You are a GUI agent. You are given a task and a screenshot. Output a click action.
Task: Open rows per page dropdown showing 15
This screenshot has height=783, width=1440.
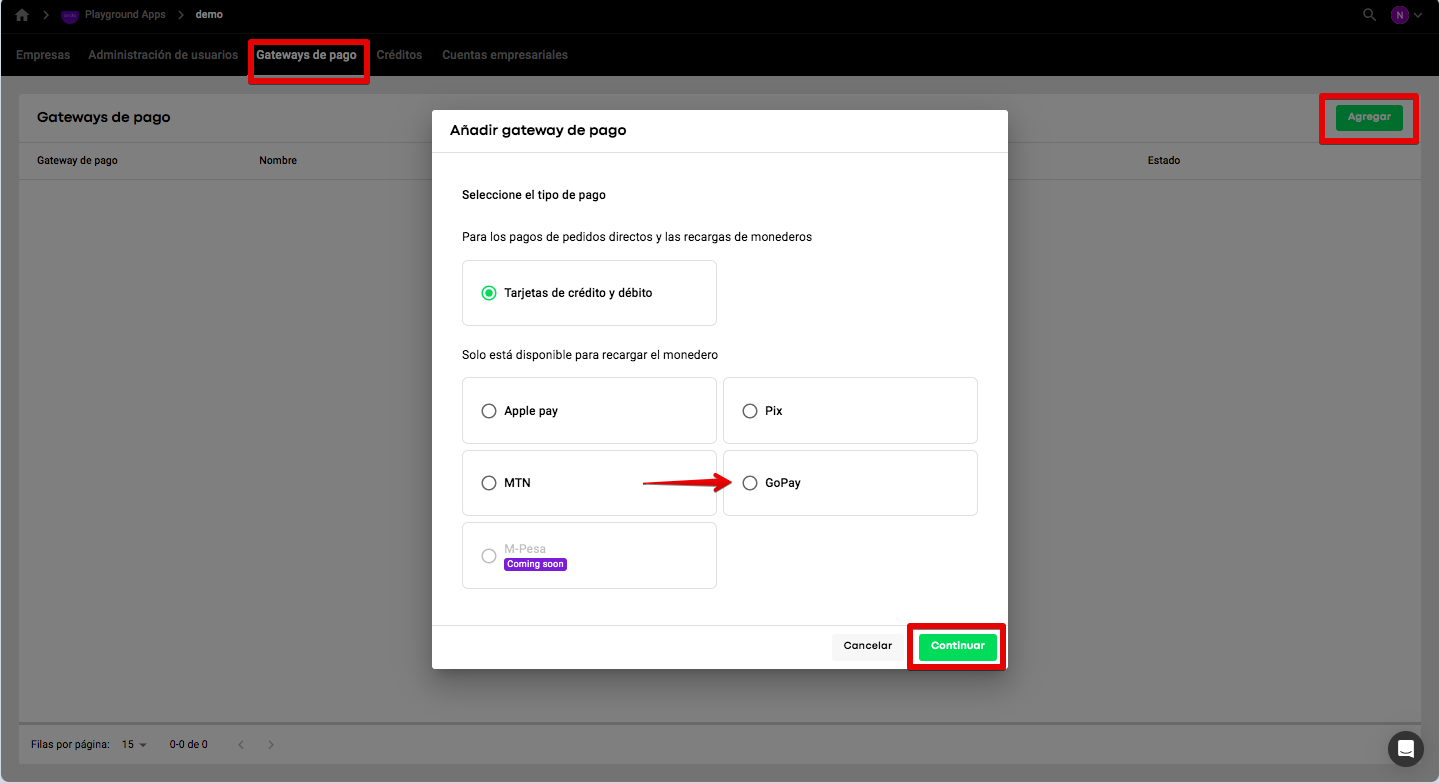[134, 745]
